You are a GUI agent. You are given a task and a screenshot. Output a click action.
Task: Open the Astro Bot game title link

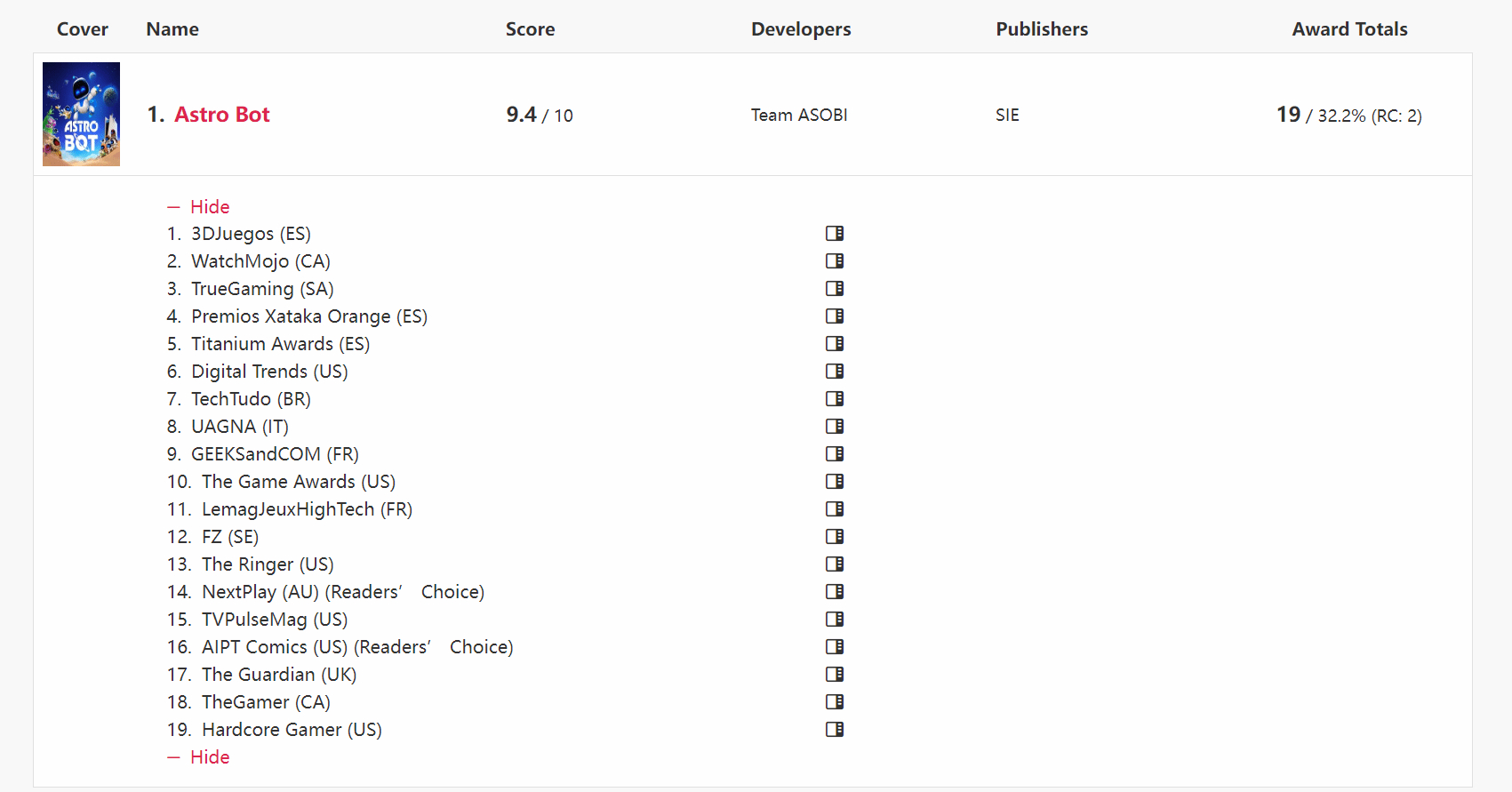coord(221,115)
